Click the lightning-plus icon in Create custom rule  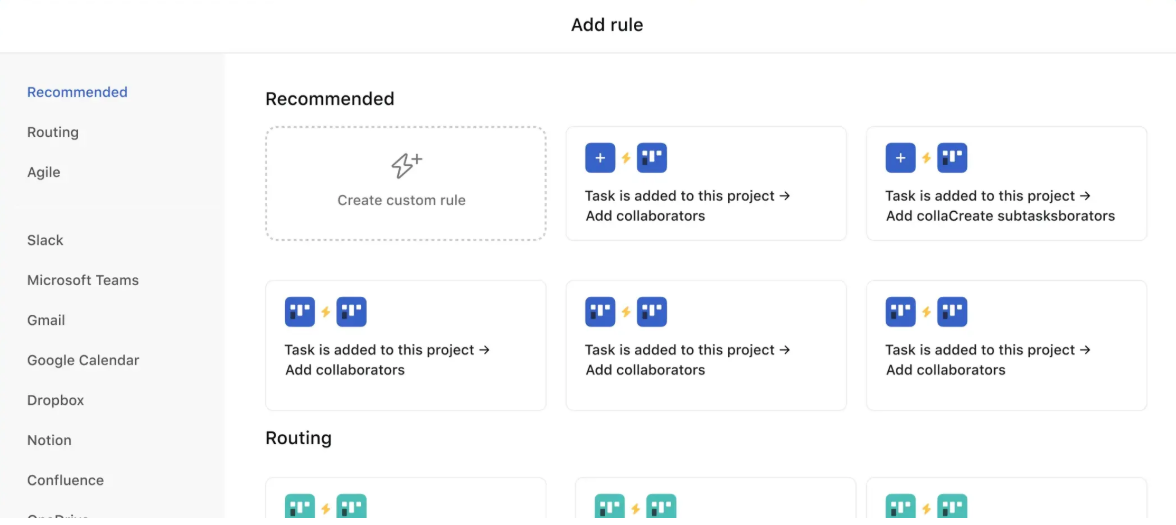[406, 165]
